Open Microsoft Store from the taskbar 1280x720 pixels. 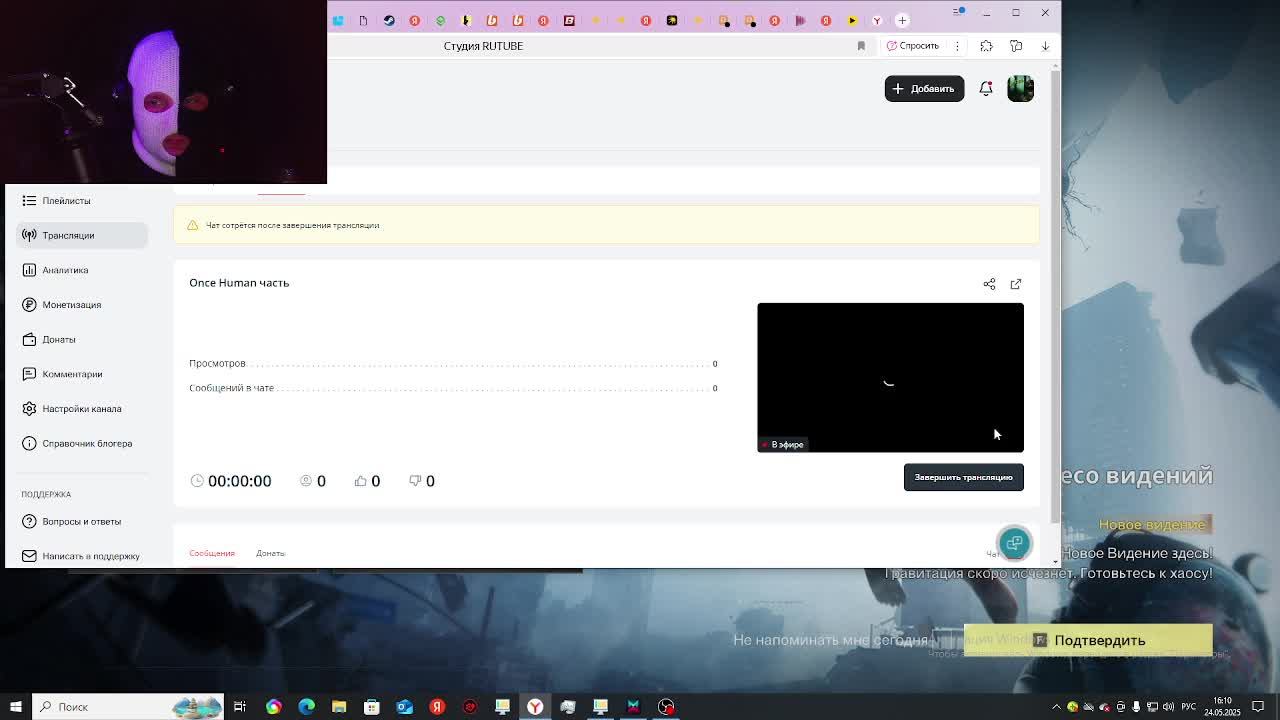372,707
